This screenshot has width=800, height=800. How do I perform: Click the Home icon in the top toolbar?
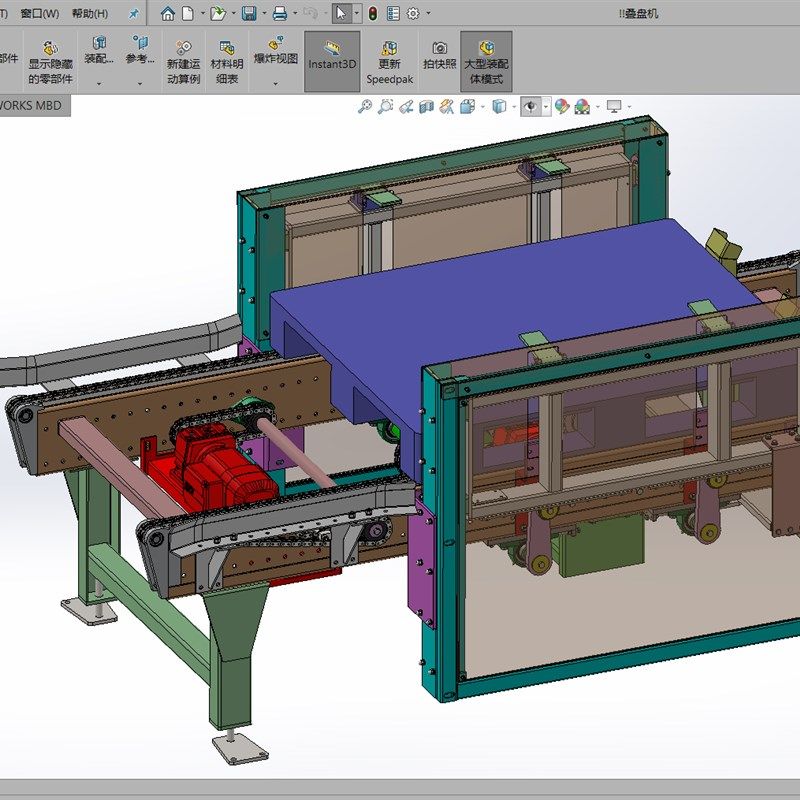pyautogui.click(x=168, y=13)
